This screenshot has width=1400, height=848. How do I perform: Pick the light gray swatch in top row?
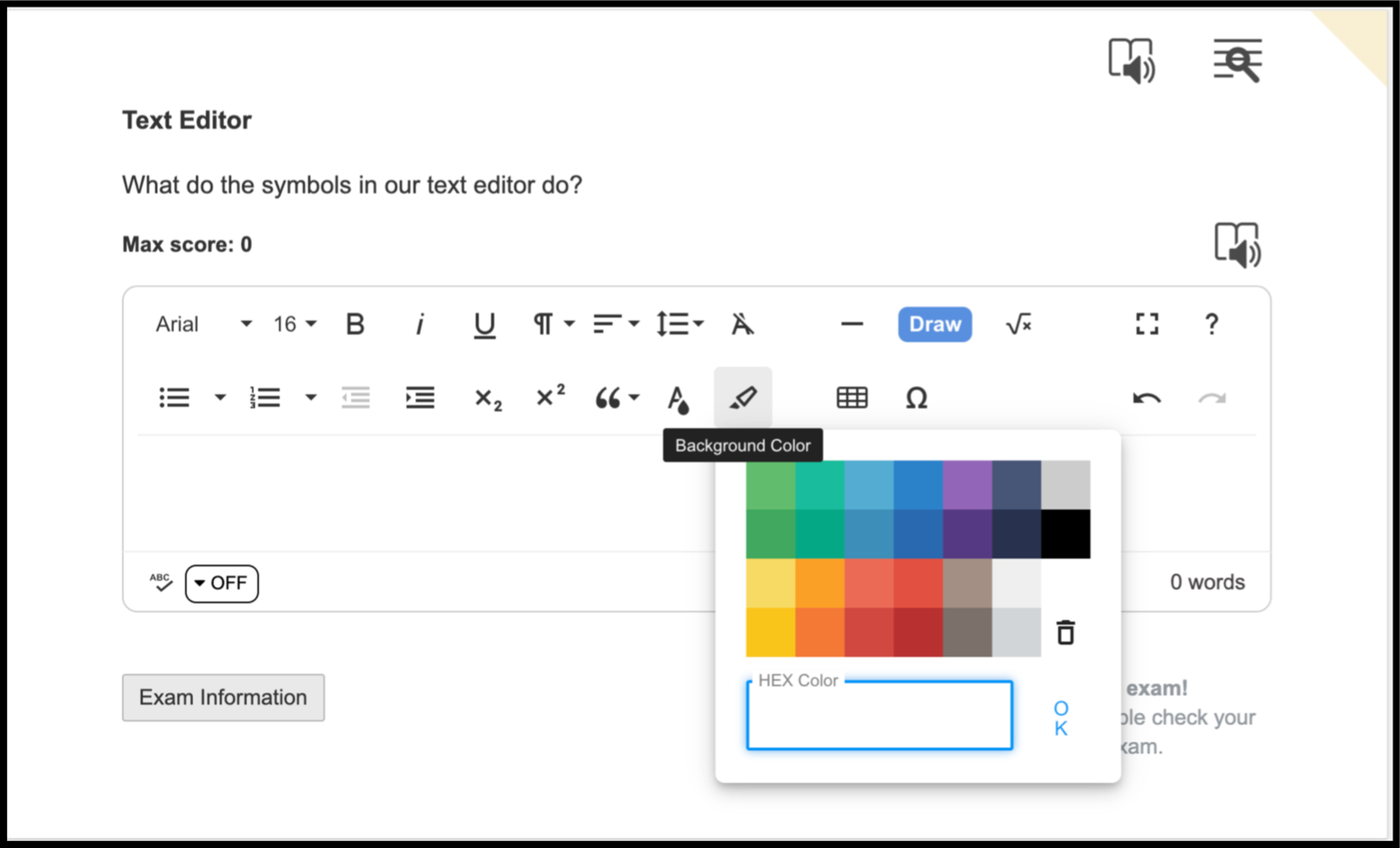tap(1065, 484)
